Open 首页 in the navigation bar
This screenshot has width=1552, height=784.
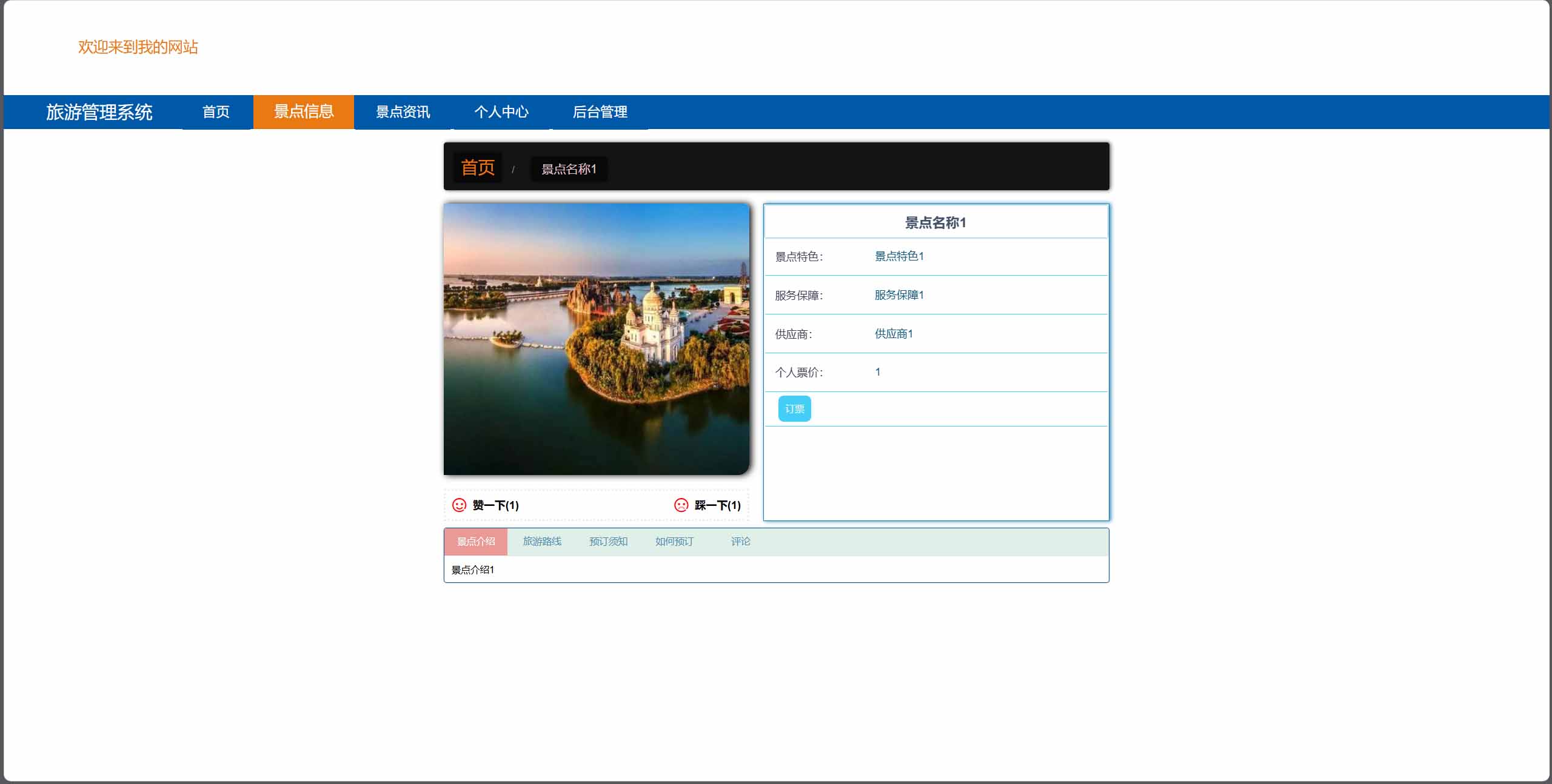[216, 112]
